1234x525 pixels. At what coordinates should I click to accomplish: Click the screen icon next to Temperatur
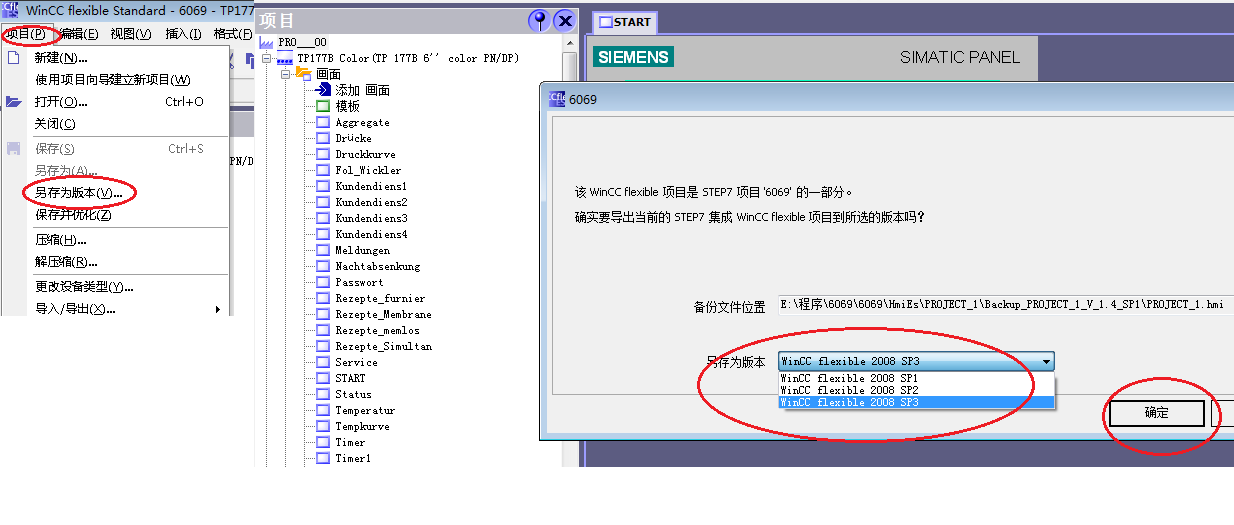tap(323, 410)
